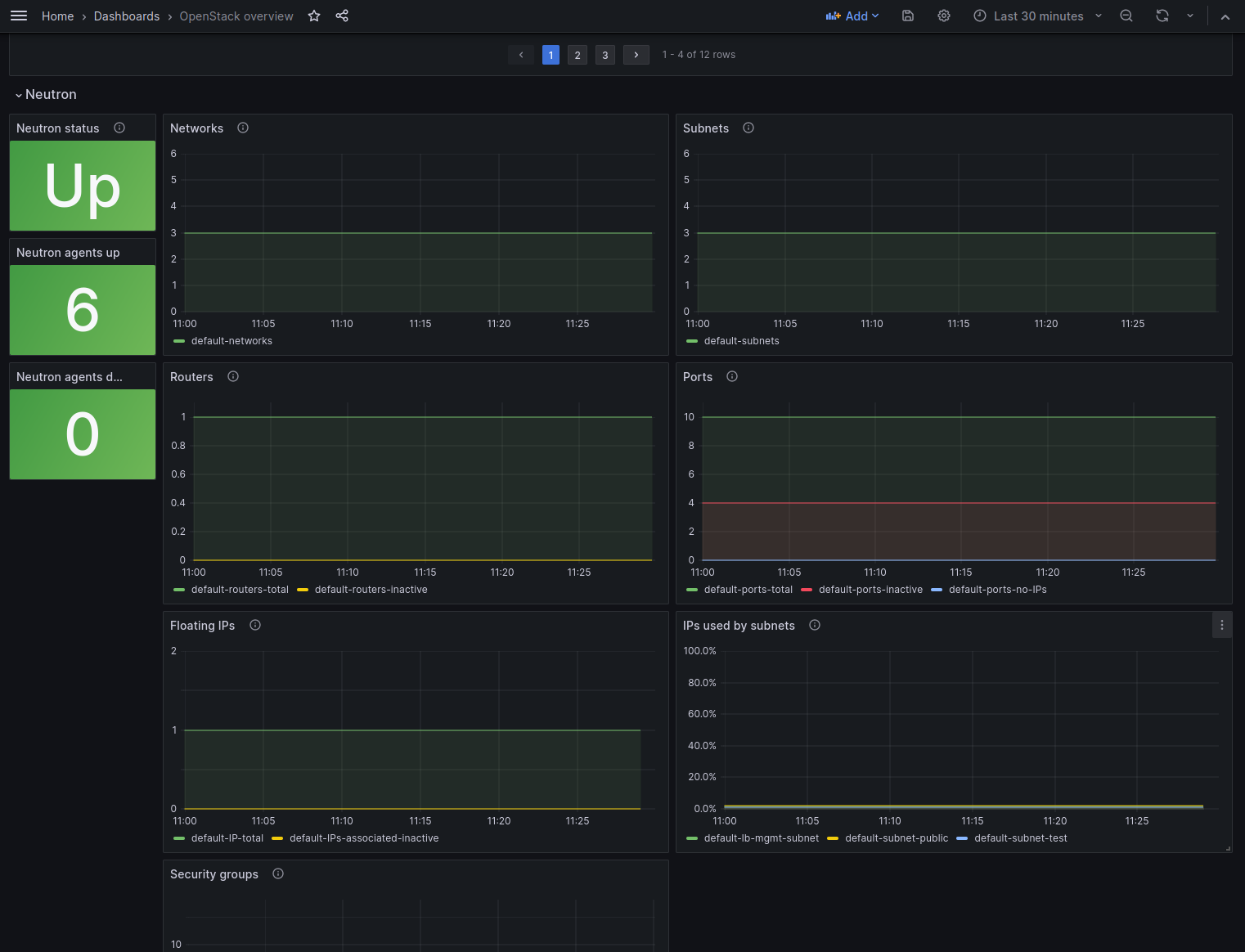Toggle default-ports-inactive series in legend
The height and width of the screenshot is (952, 1245).
(870, 590)
